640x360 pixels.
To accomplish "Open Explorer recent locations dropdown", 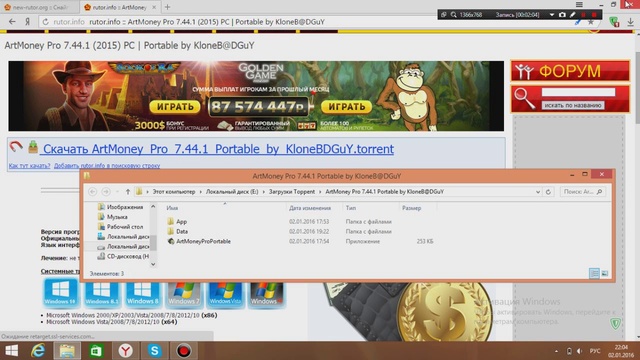I will (x=117, y=191).
